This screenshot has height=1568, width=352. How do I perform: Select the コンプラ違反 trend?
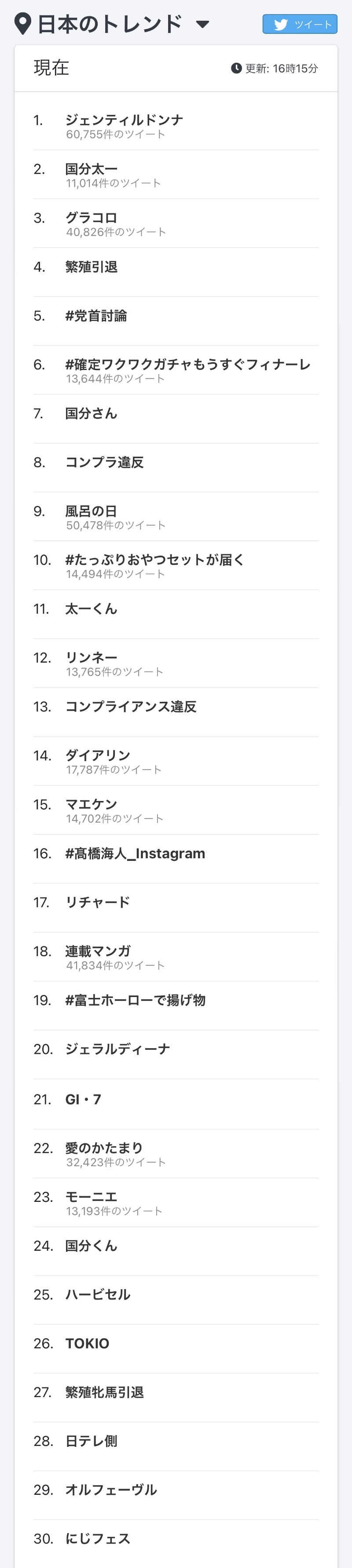click(x=105, y=462)
